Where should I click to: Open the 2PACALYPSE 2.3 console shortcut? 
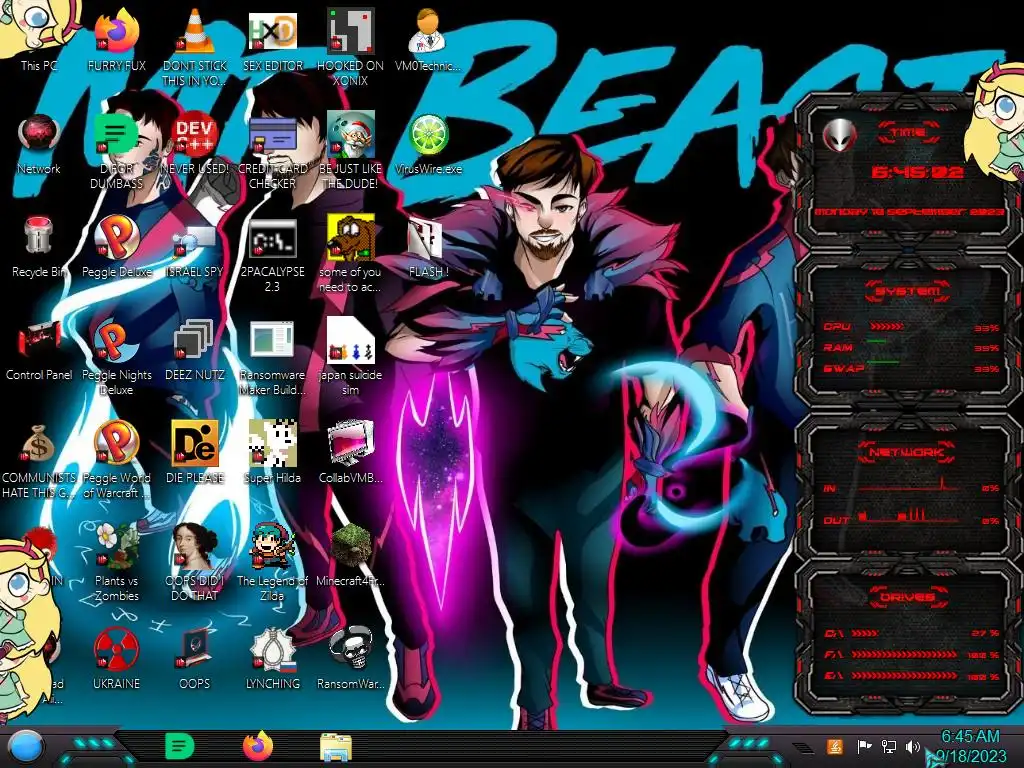(272, 253)
